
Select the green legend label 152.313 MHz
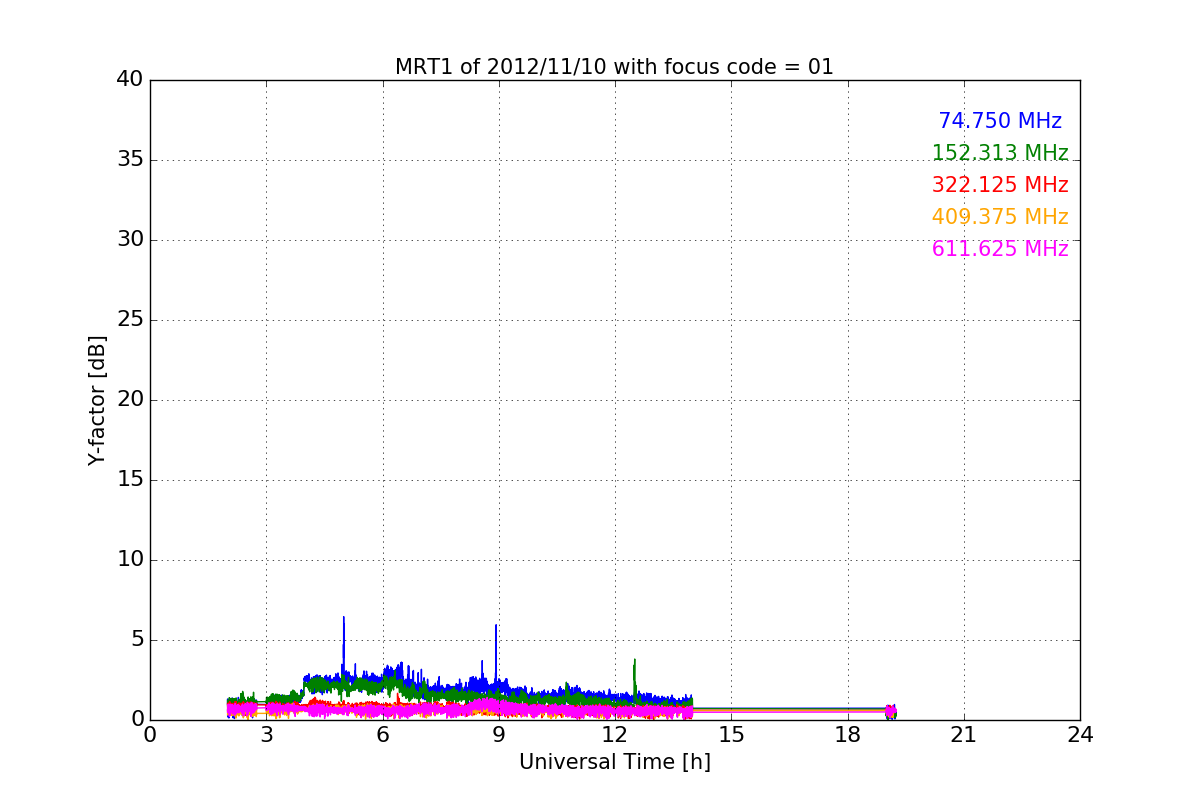1000,153
